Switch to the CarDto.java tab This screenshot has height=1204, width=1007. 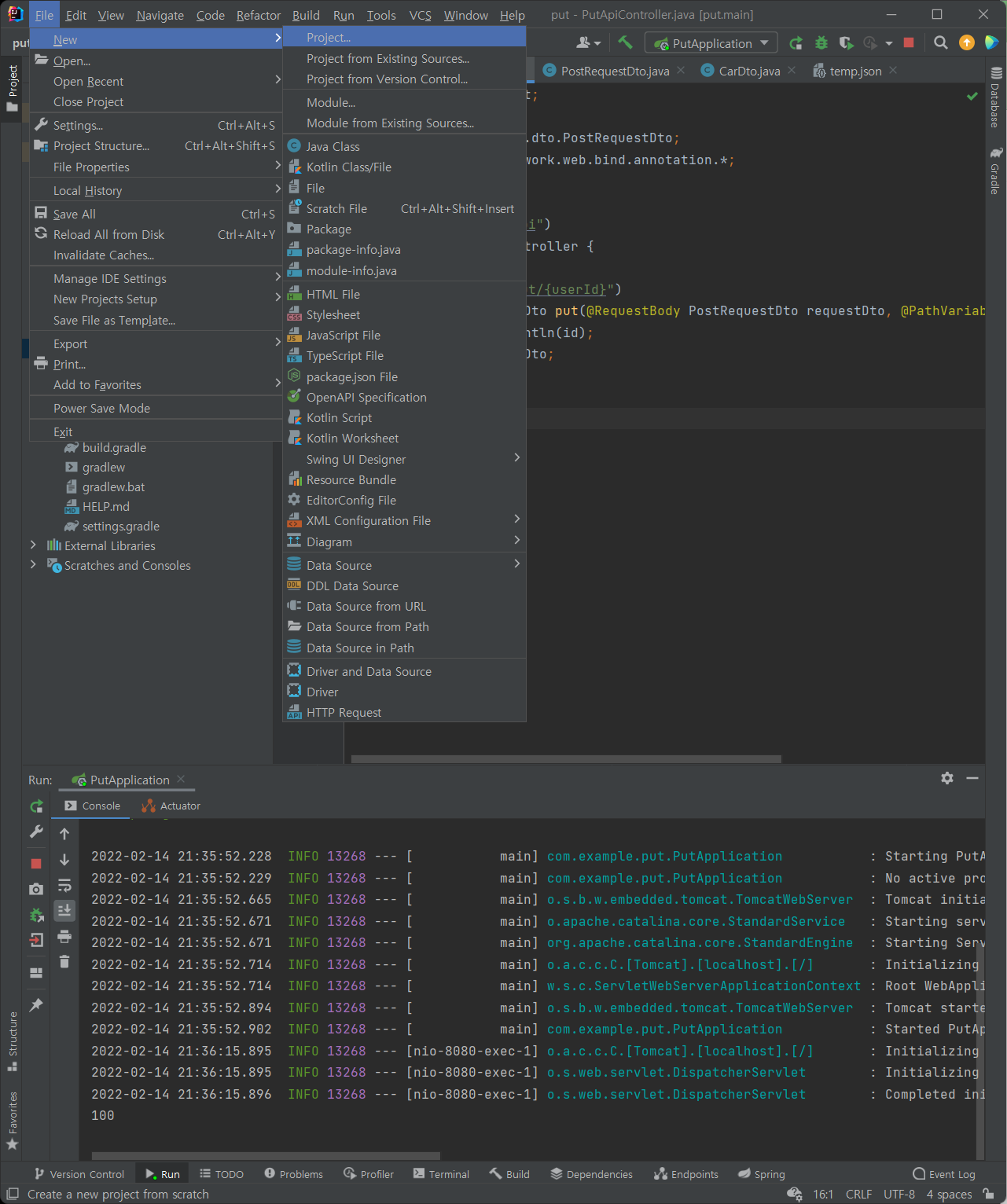pos(748,71)
